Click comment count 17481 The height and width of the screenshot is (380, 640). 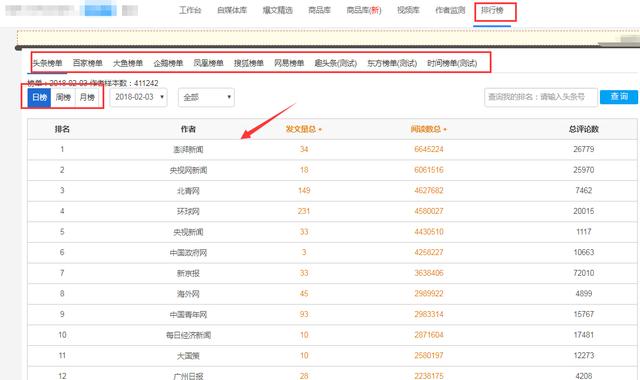point(584,335)
